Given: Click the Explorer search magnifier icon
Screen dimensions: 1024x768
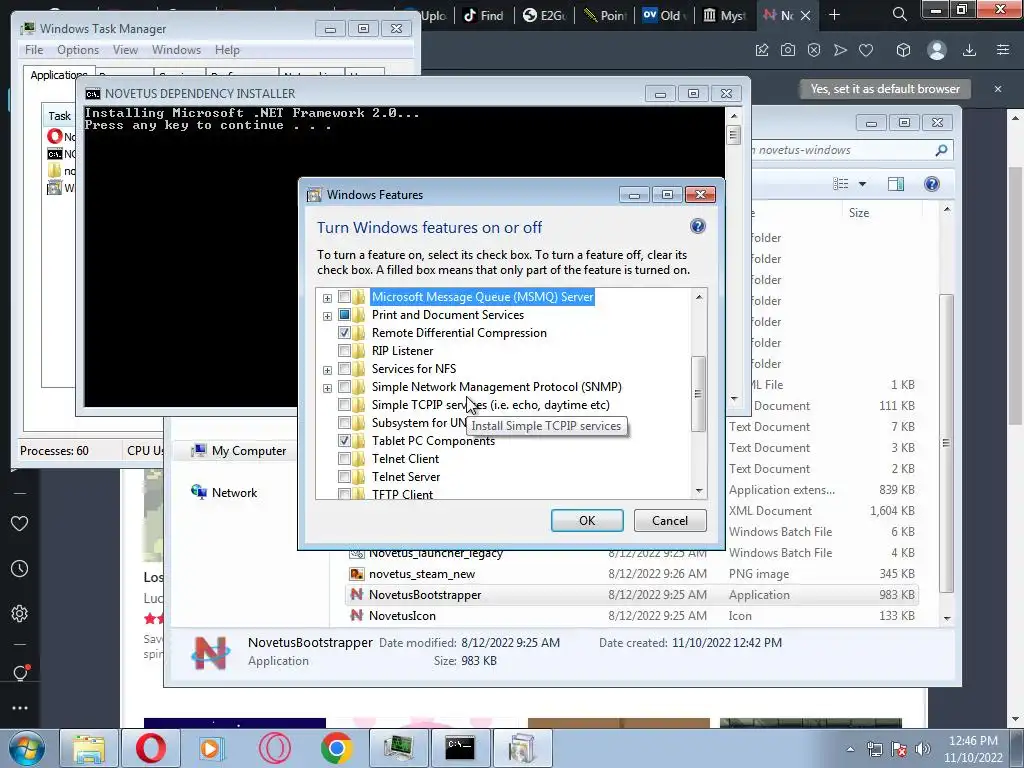Looking at the screenshot, I should [941, 150].
